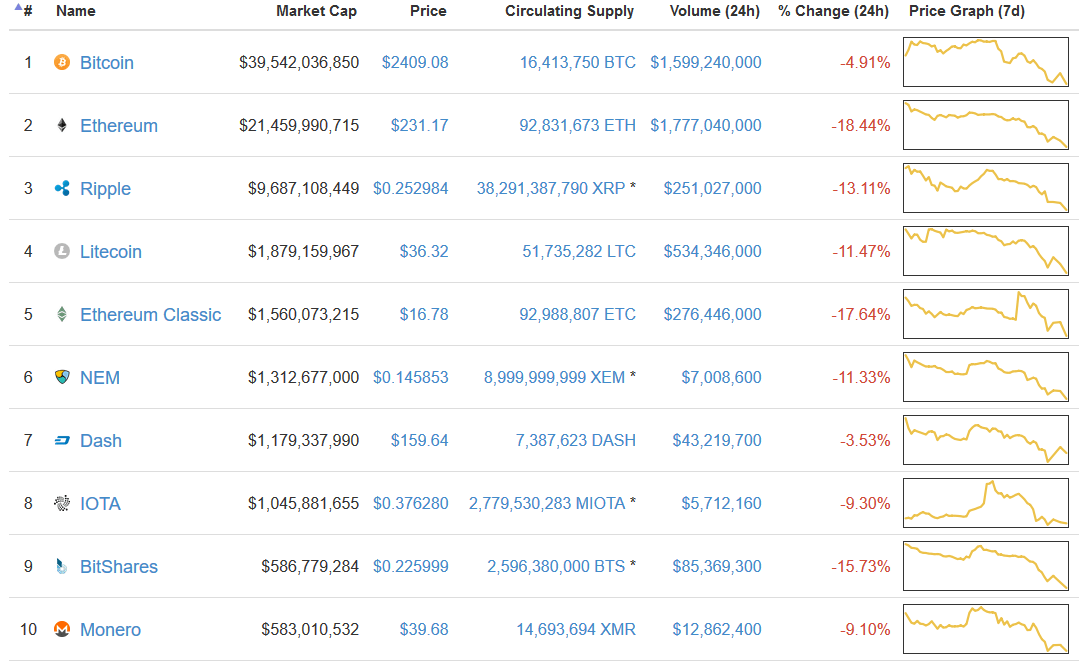Click NEM price $0.145853
1080x662 pixels.
click(411, 377)
